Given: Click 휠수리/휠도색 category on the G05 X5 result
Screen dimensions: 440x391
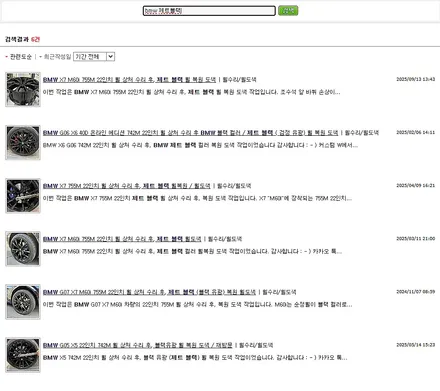Looking at the screenshot, I should 256,345.
